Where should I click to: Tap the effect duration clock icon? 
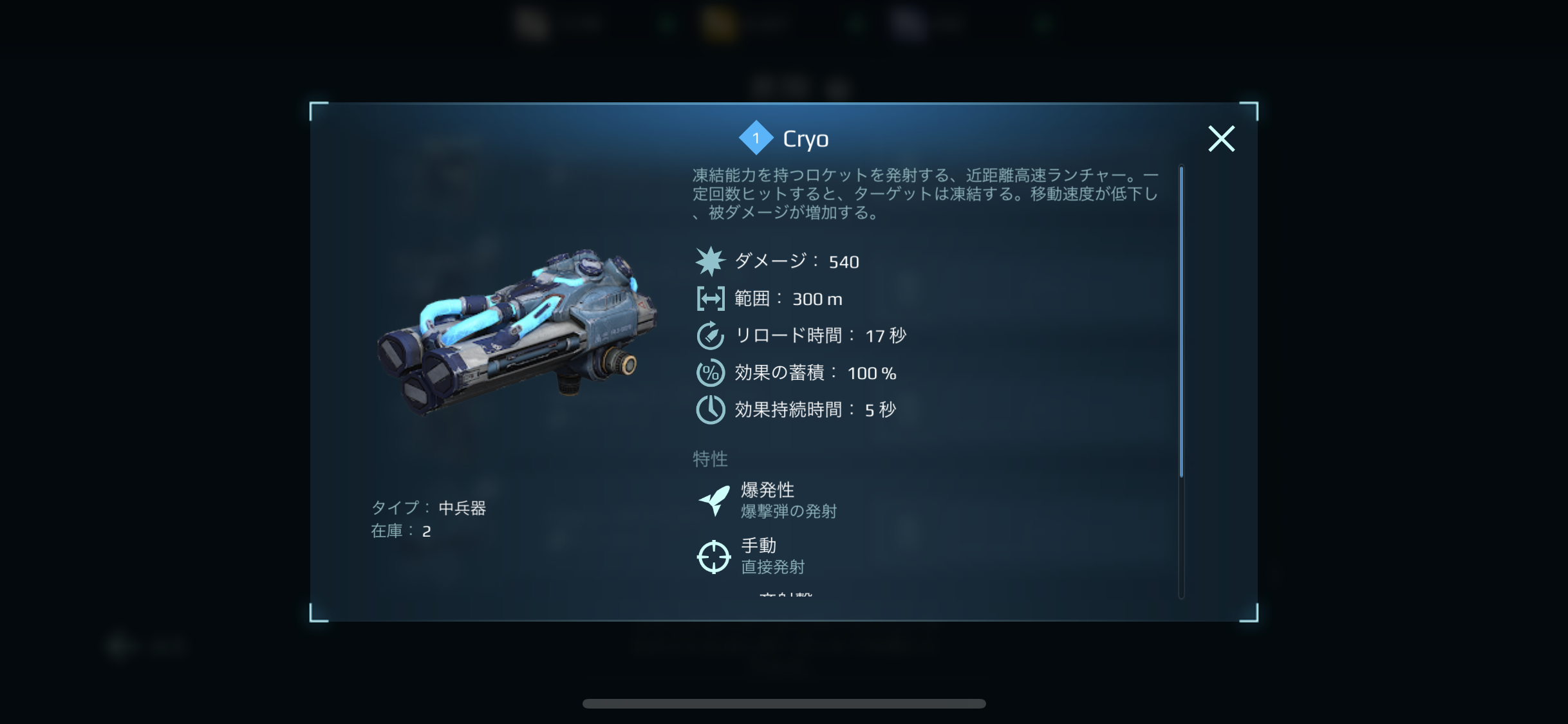(x=710, y=409)
